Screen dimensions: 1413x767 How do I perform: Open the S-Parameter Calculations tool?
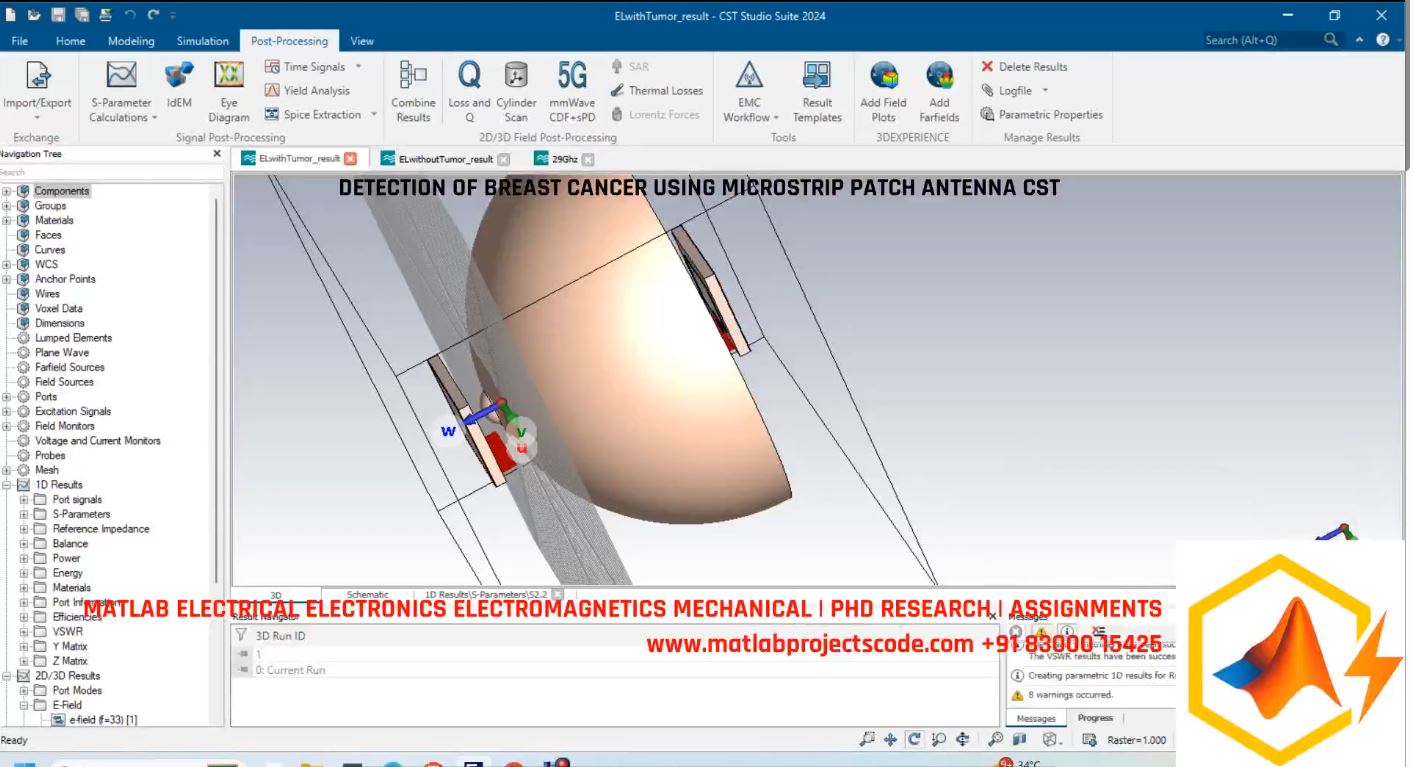click(x=120, y=90)
